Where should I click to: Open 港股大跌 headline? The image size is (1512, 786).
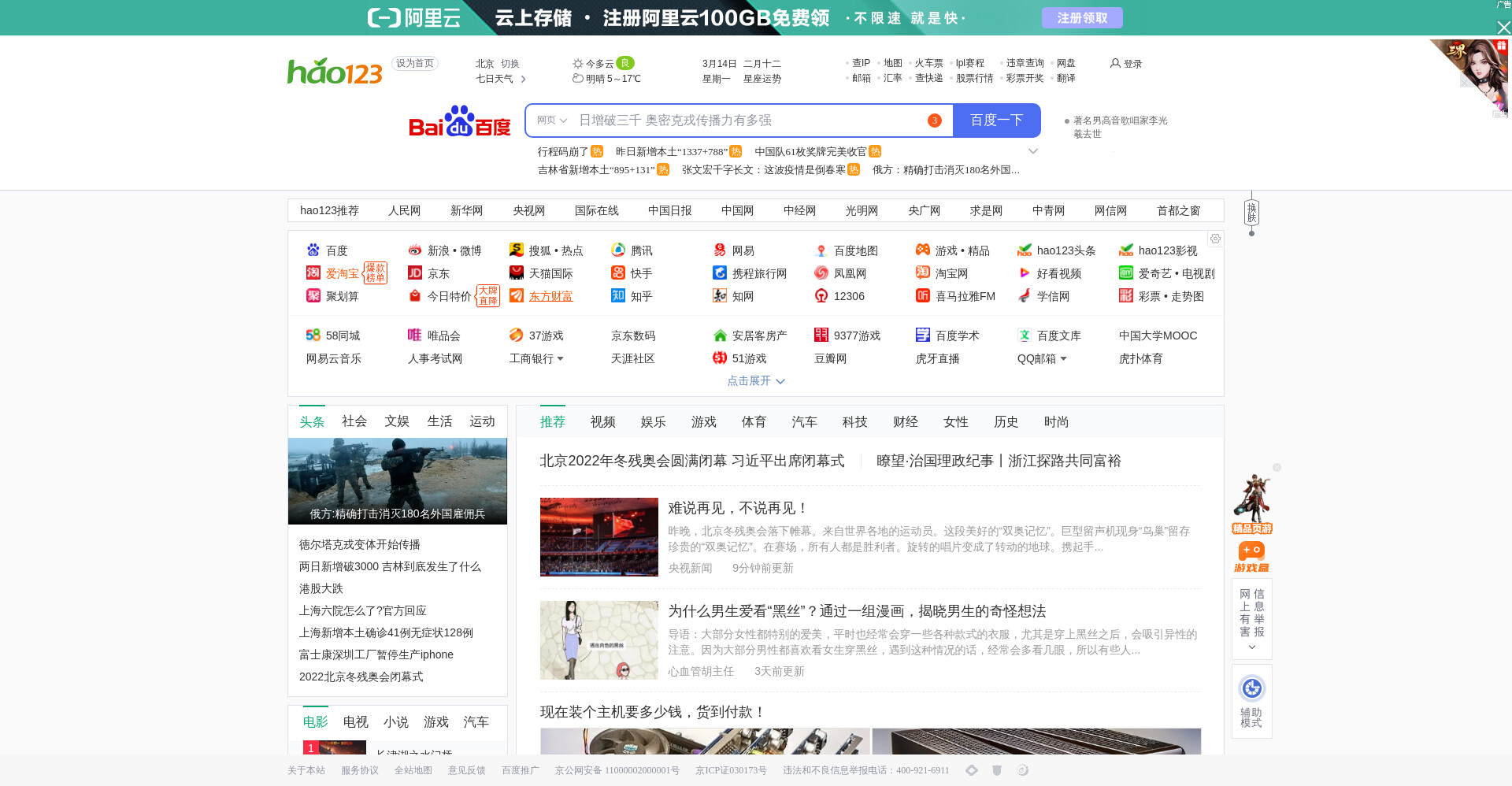321,588
